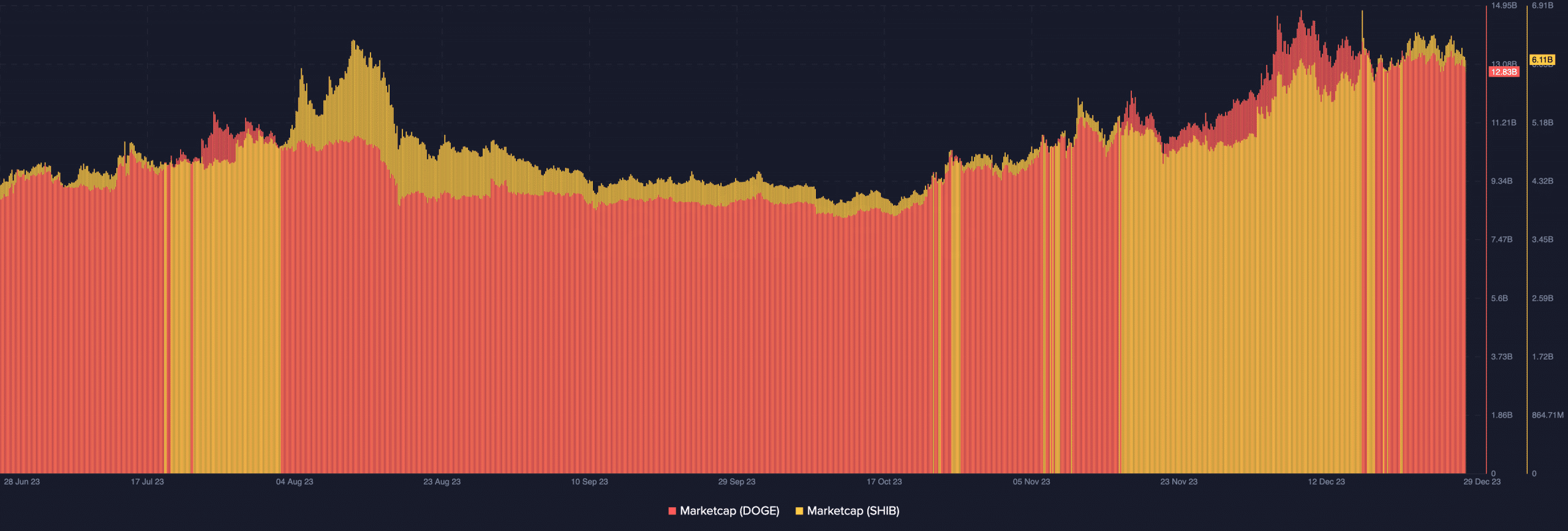The image size is (1568, 531).
Task: Click the 3.45B SHIB axis label
Action: [1543, 239]
